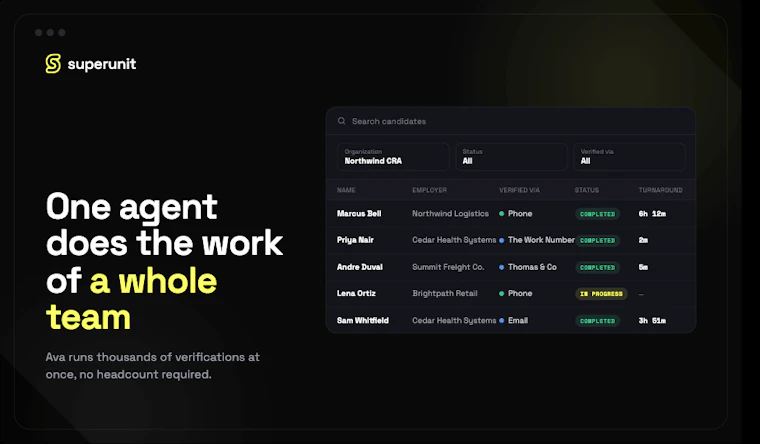Viewport: 760px width, 444px height.
Task: Click the 2m turnaround value
Action: click(643, 240)
